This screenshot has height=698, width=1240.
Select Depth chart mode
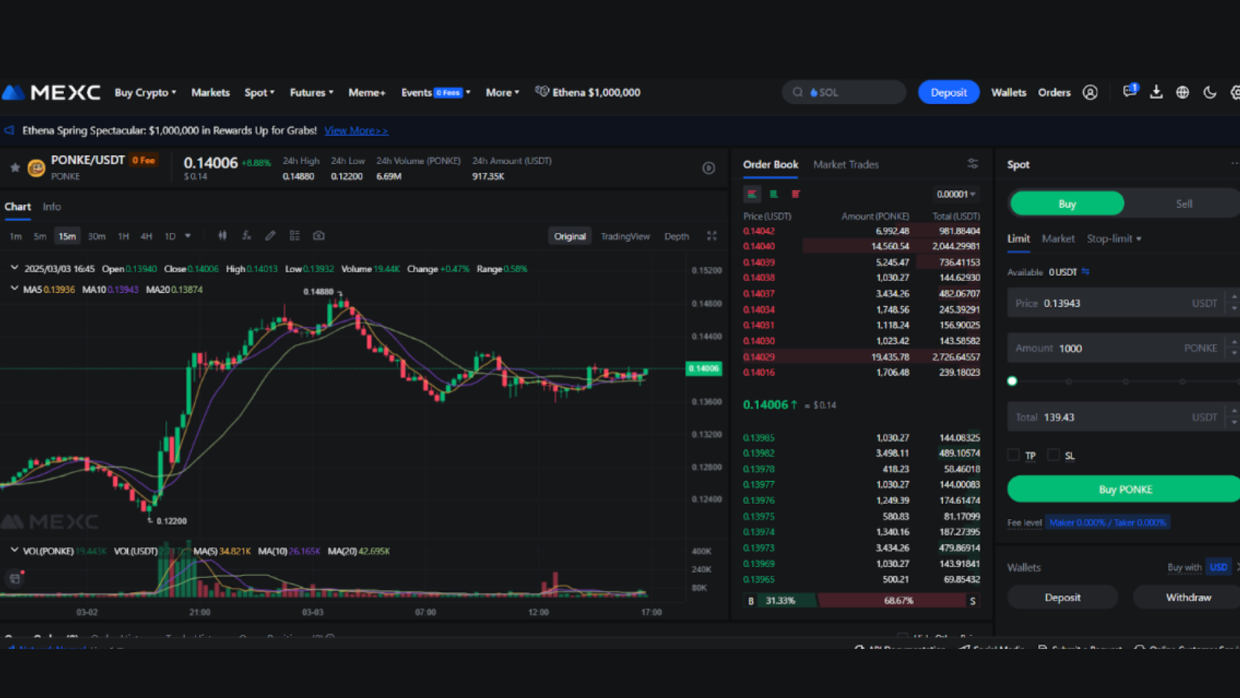pyautogui.click(x=677, y=236)
